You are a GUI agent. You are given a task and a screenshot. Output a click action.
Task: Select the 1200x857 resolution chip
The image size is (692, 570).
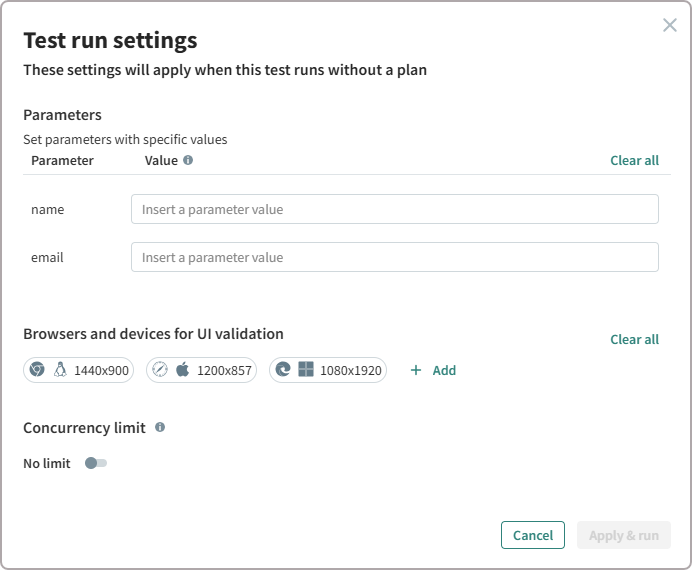click(x=224, y=371)
